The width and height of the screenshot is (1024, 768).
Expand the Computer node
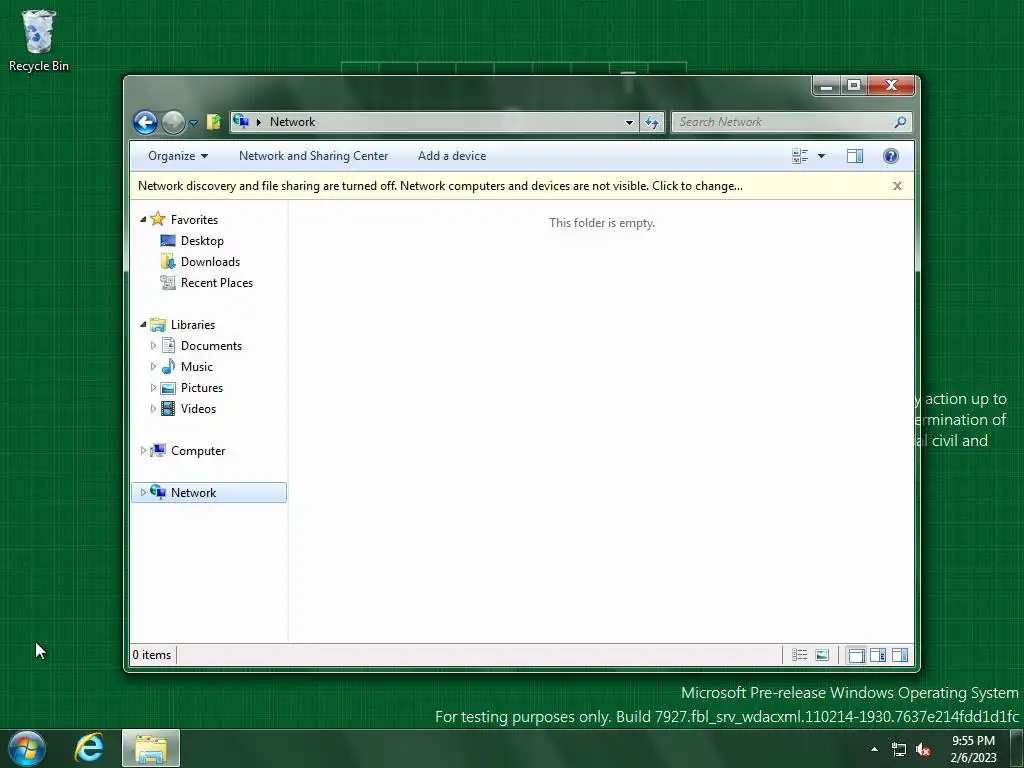143,451
